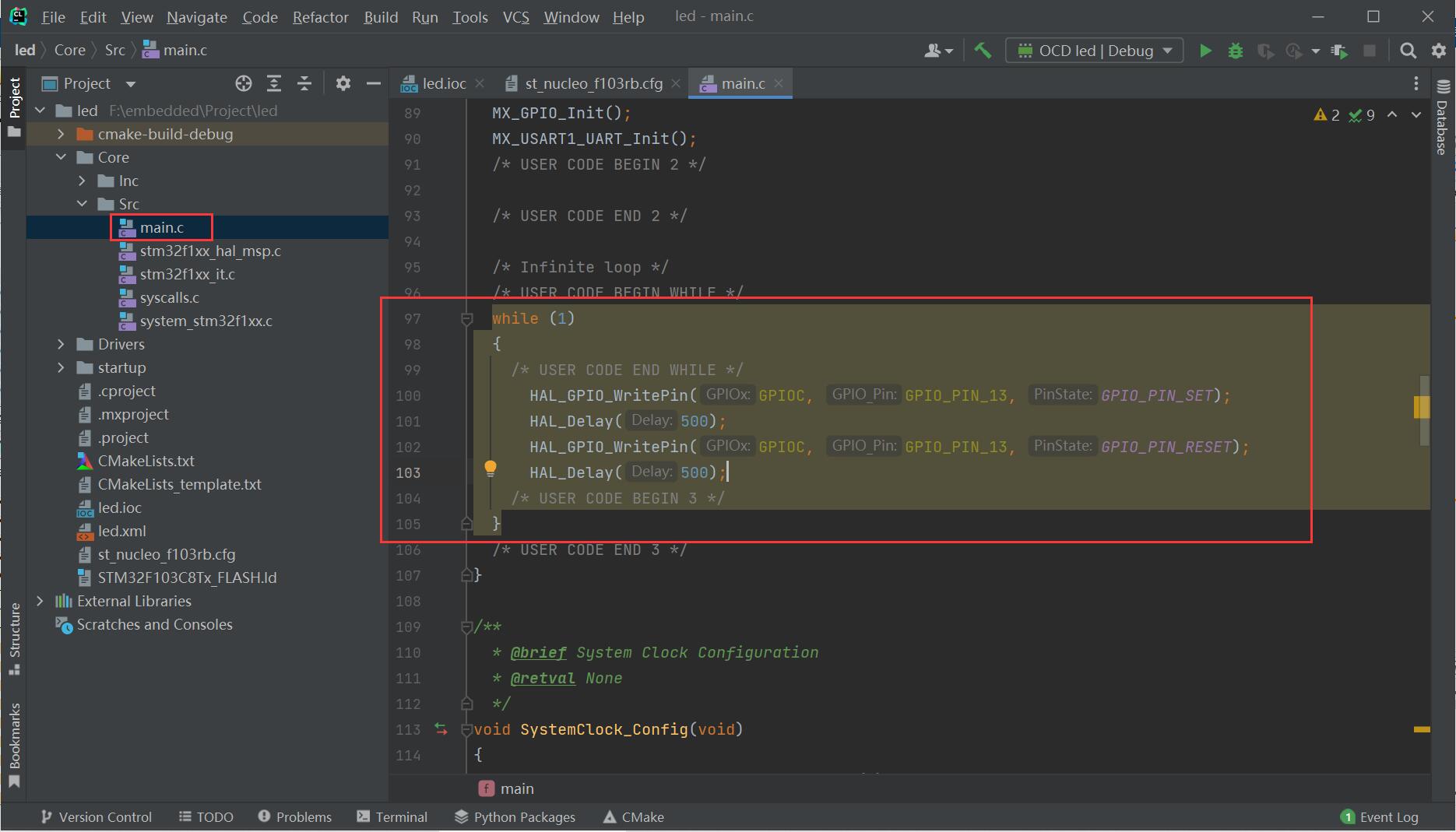Click Expand All in Project panel

click(x=274, y=83)
